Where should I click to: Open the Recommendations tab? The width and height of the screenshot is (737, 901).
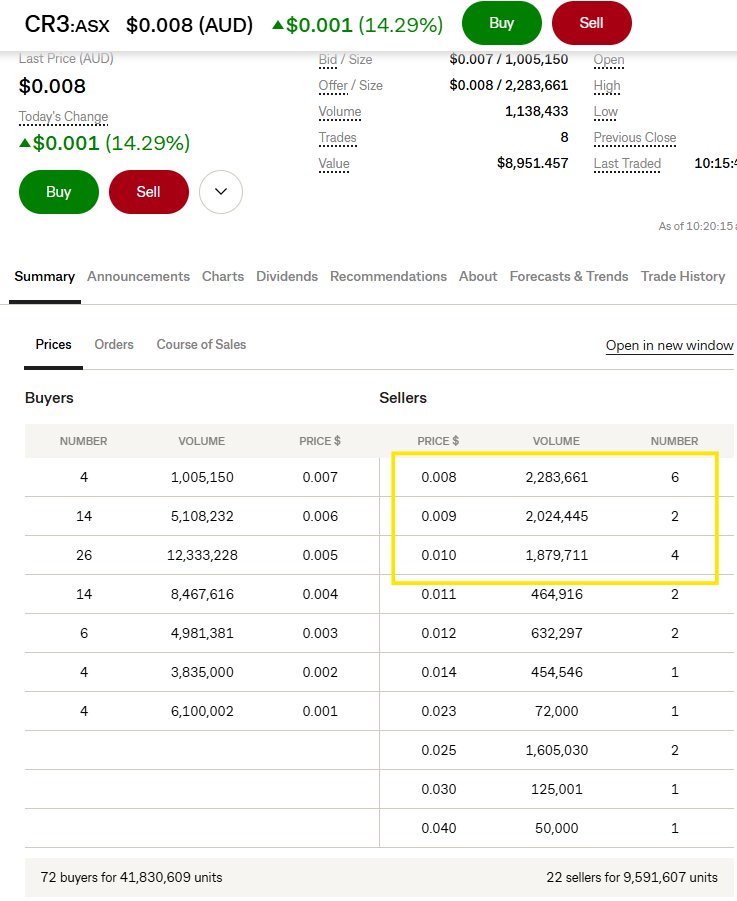coord(388,276)
